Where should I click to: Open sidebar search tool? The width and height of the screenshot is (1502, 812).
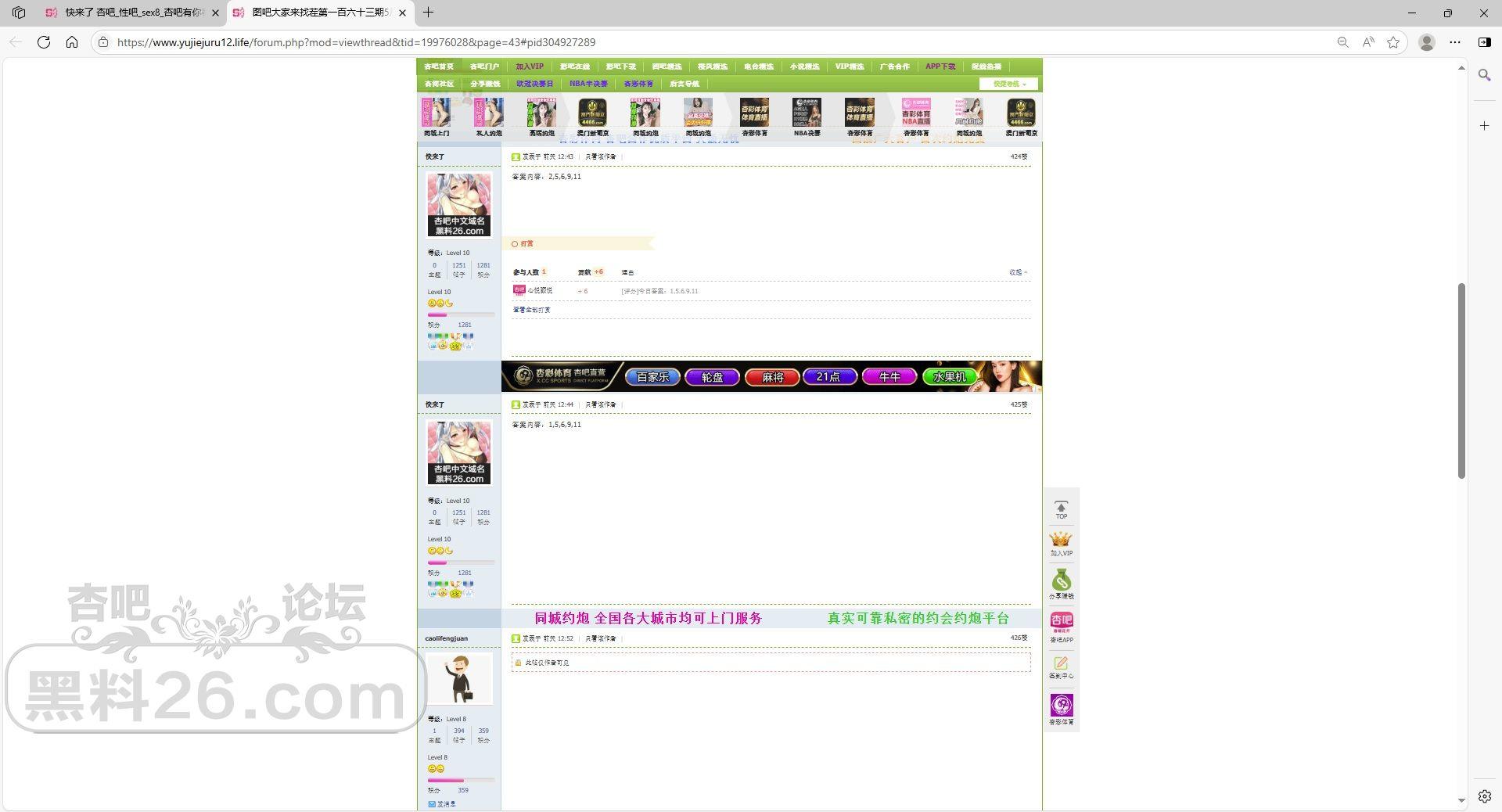pyautogui.click(x=1485, y=75)
